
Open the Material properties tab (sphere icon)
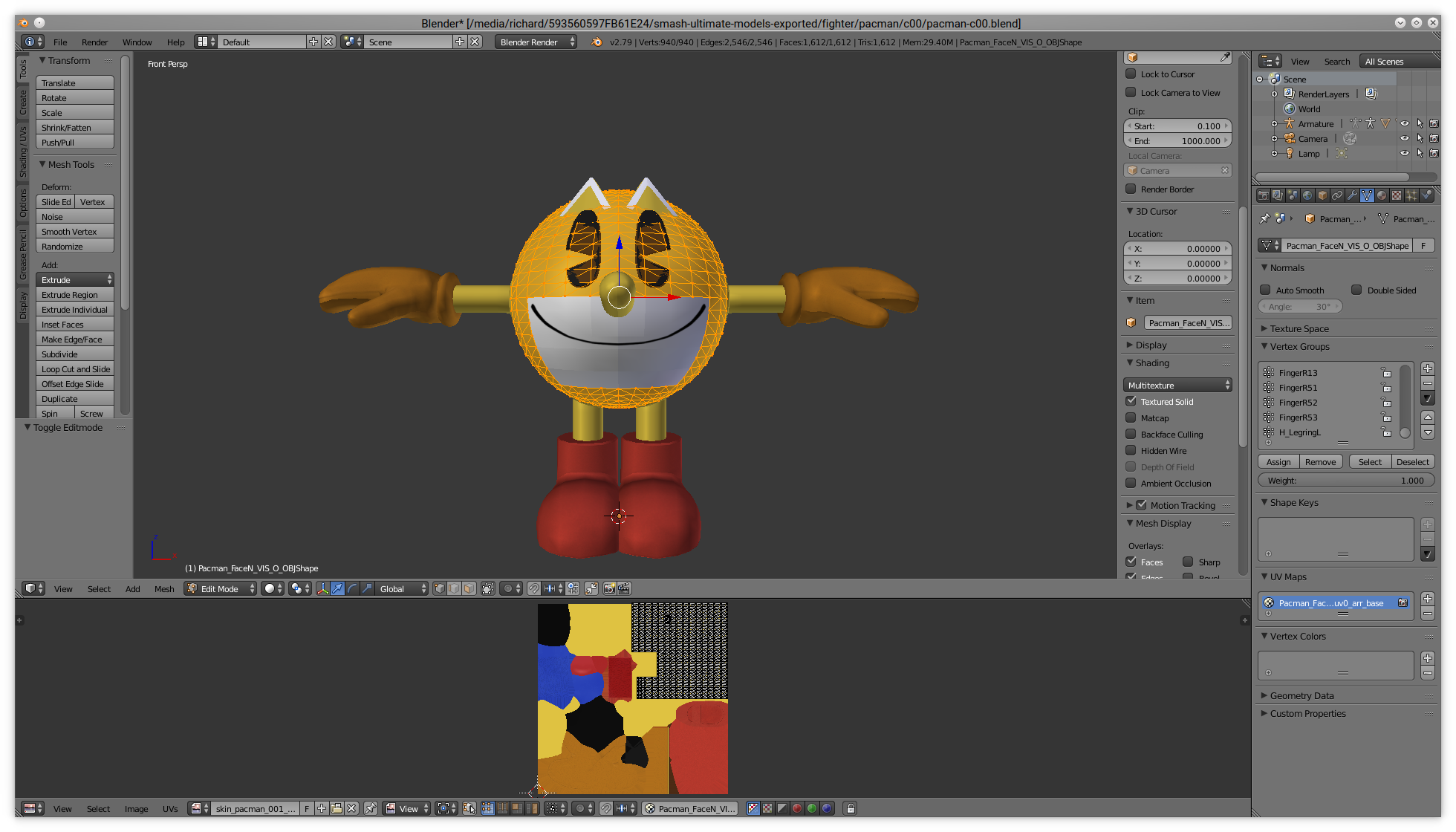point(1382,195)
